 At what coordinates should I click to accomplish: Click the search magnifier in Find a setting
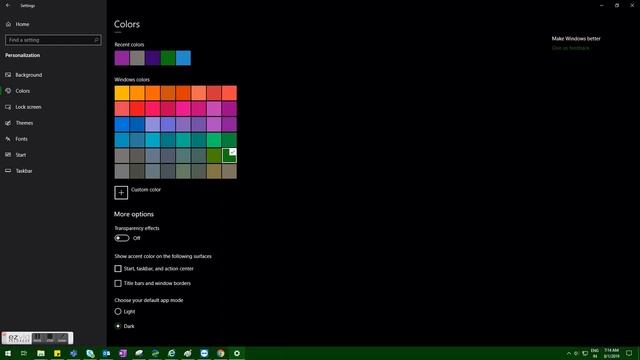96,40
